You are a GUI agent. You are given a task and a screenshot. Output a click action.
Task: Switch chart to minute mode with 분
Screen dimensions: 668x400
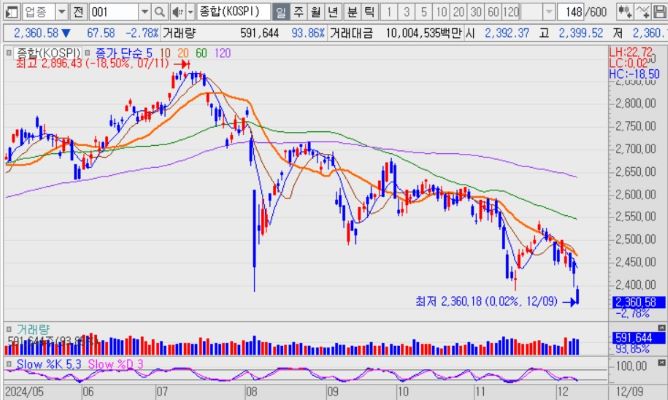point(352,12)
